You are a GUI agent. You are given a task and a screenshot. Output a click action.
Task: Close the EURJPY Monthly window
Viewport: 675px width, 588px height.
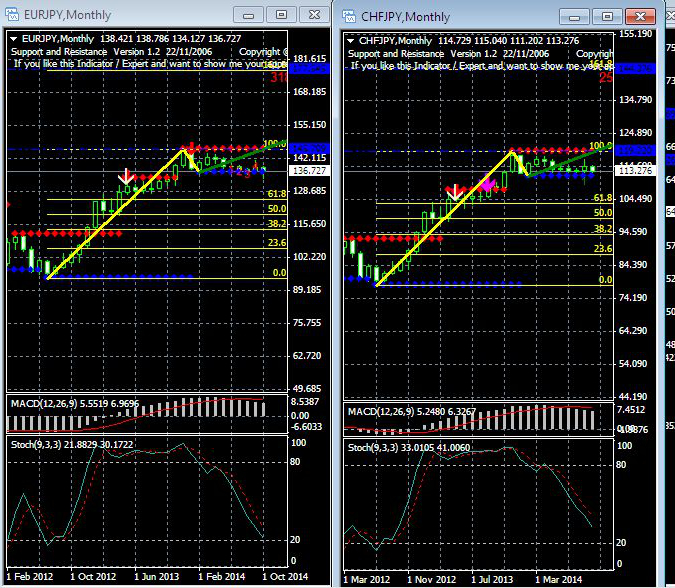(314, 15)
